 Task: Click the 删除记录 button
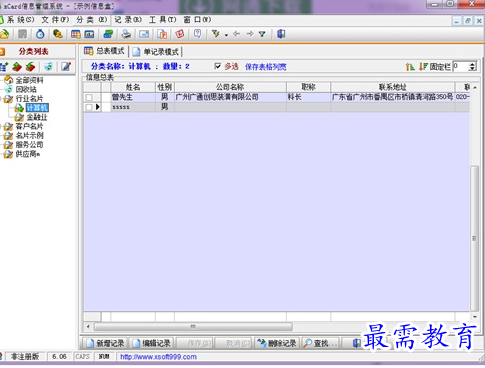[277, 343]
